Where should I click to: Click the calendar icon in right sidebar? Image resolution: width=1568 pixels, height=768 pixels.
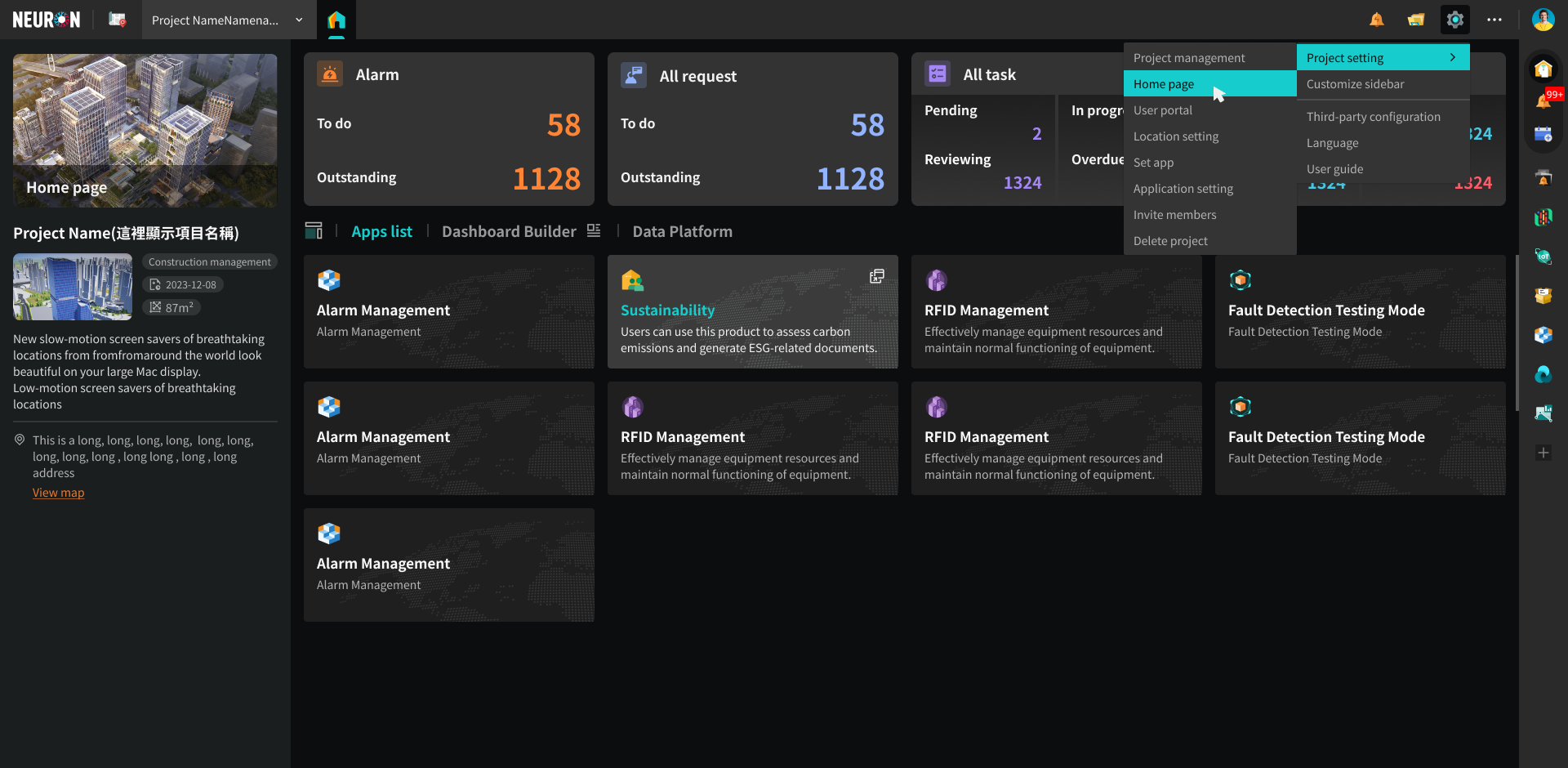[1543, 135]
